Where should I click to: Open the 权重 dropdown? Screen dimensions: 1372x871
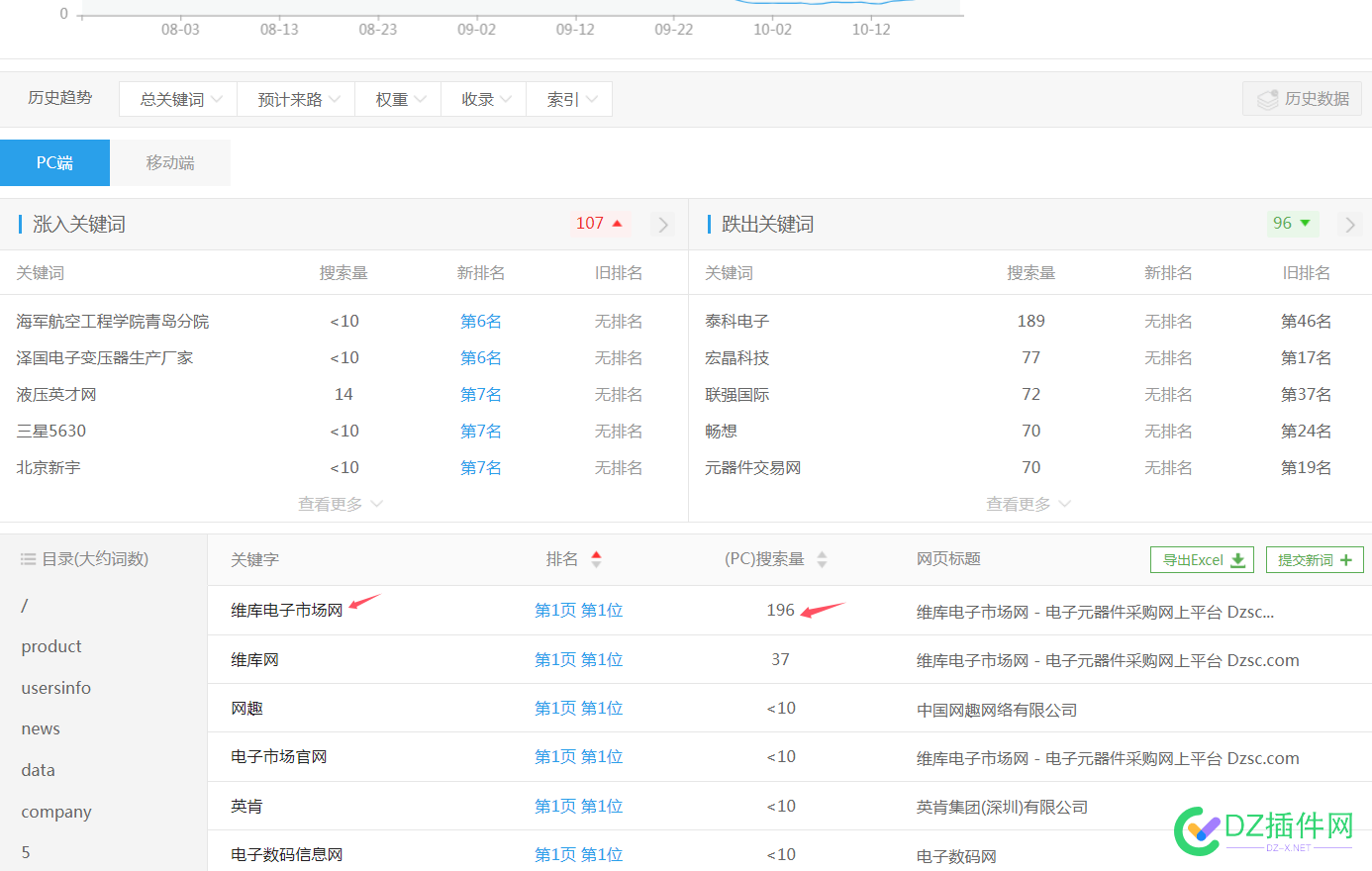(398, 99)
